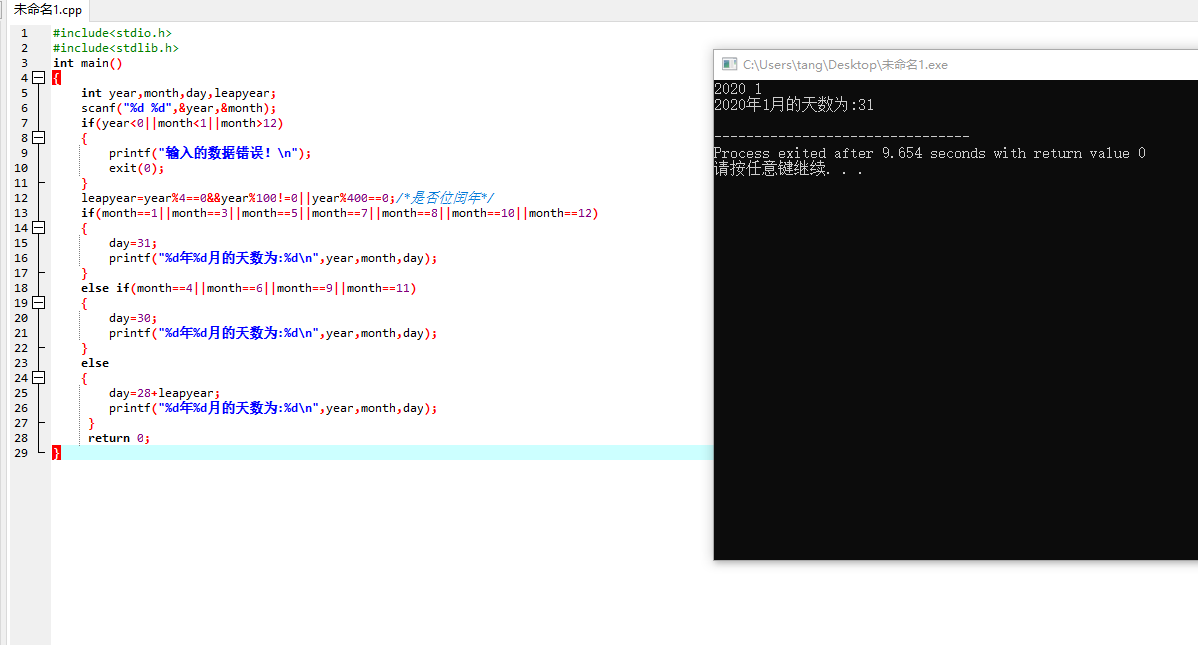This screenshot has height=645, width=1198.
Task: Collapse the main function fold at line 4
Action: point(38,78)
